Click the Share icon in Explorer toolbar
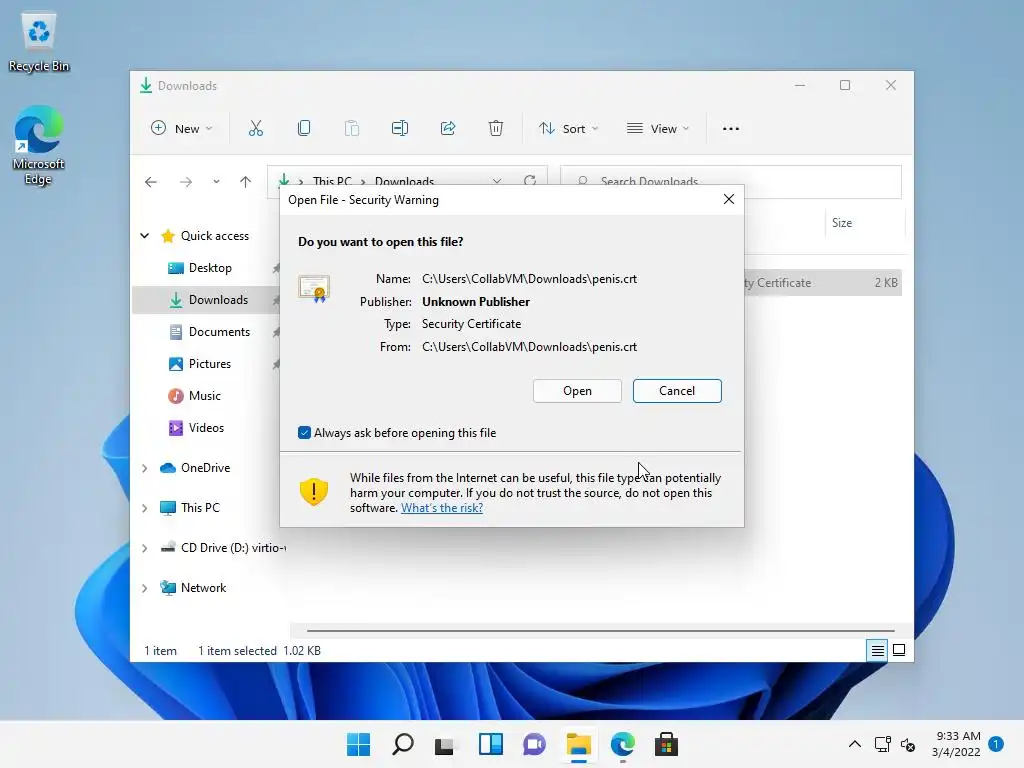 pyautogui.click(x=448, y=129)
